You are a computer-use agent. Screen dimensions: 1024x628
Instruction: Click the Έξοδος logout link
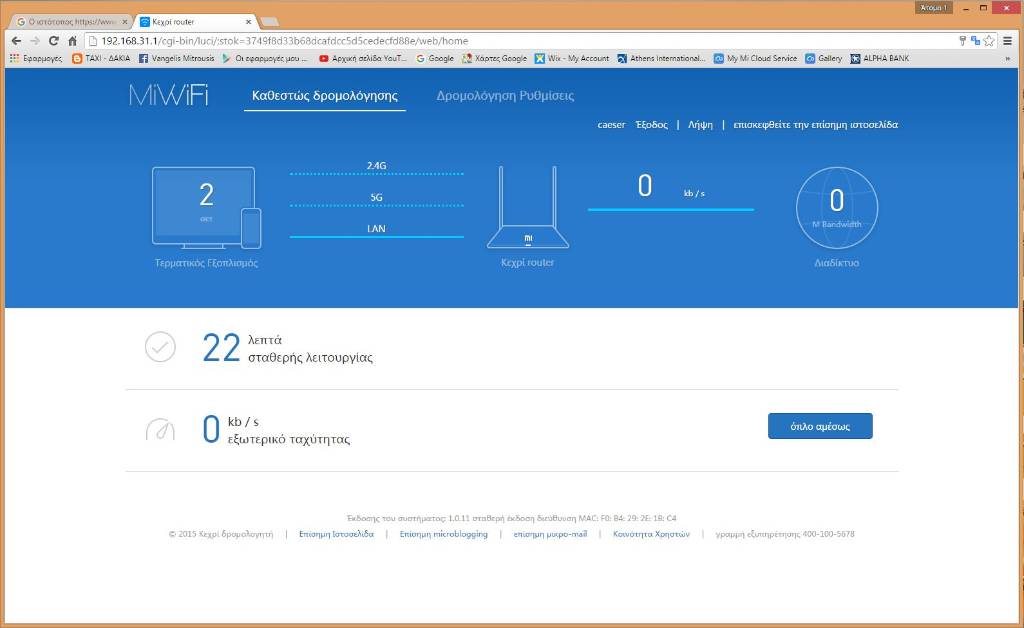pos(651,125)
